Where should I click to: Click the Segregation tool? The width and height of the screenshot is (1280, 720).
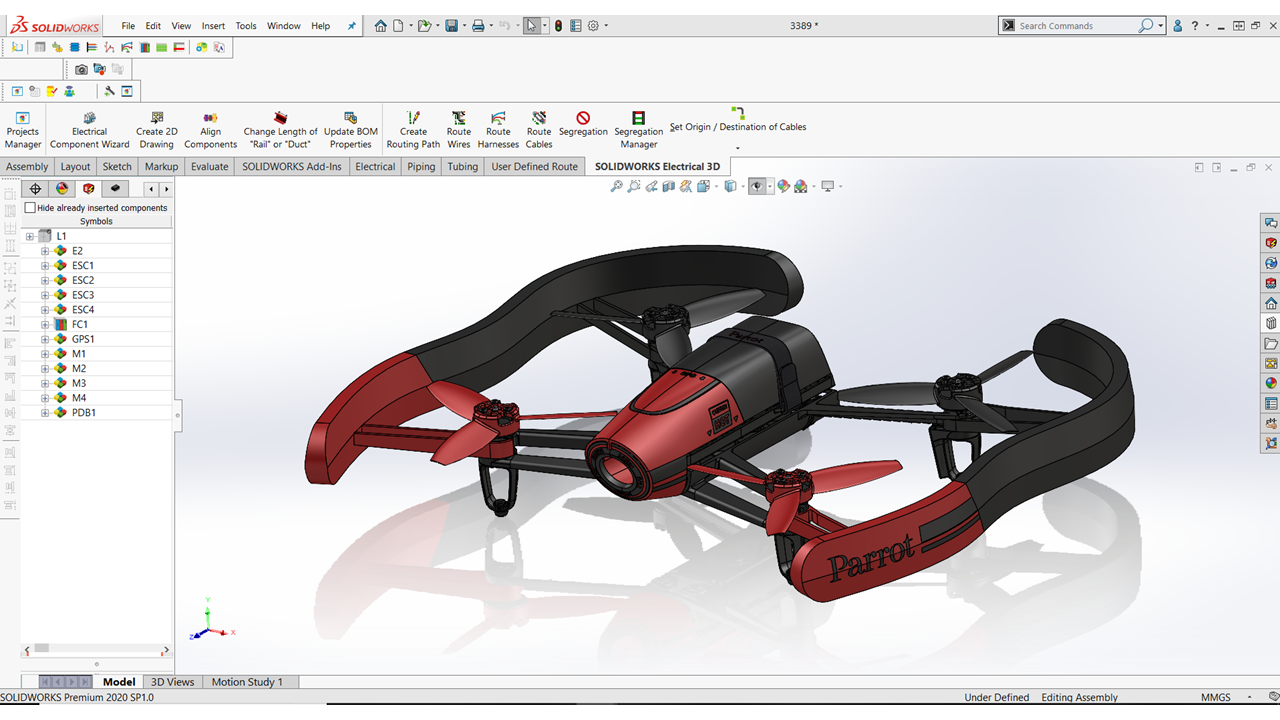[583, 124]
